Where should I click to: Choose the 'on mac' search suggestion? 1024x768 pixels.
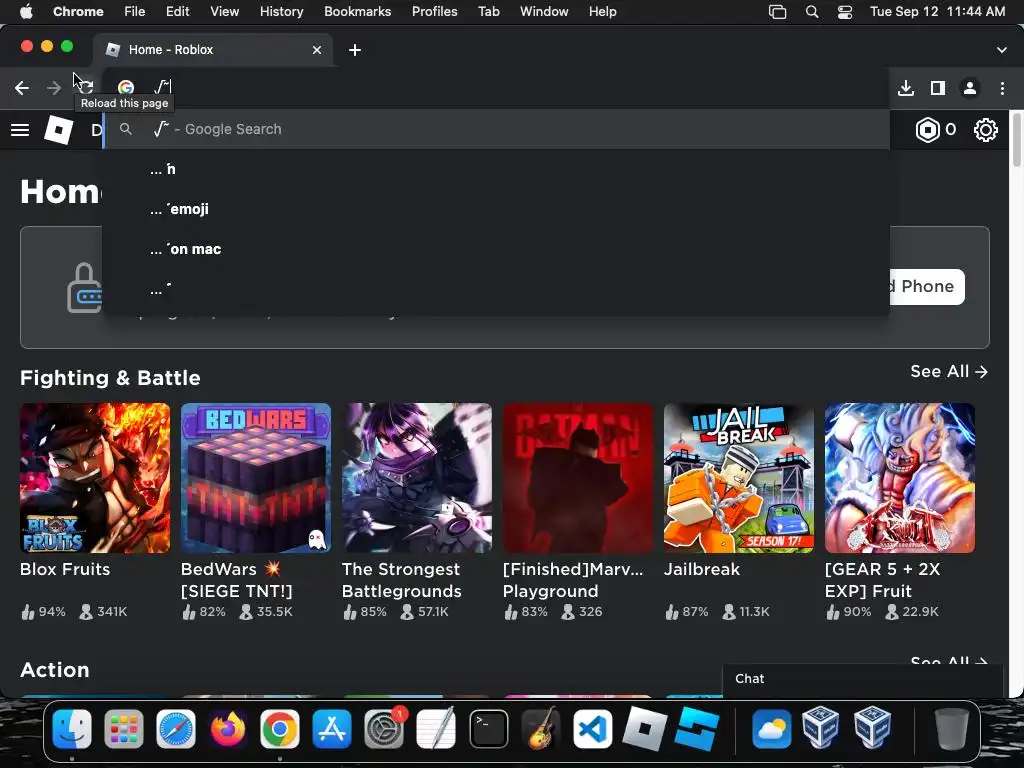496,249
